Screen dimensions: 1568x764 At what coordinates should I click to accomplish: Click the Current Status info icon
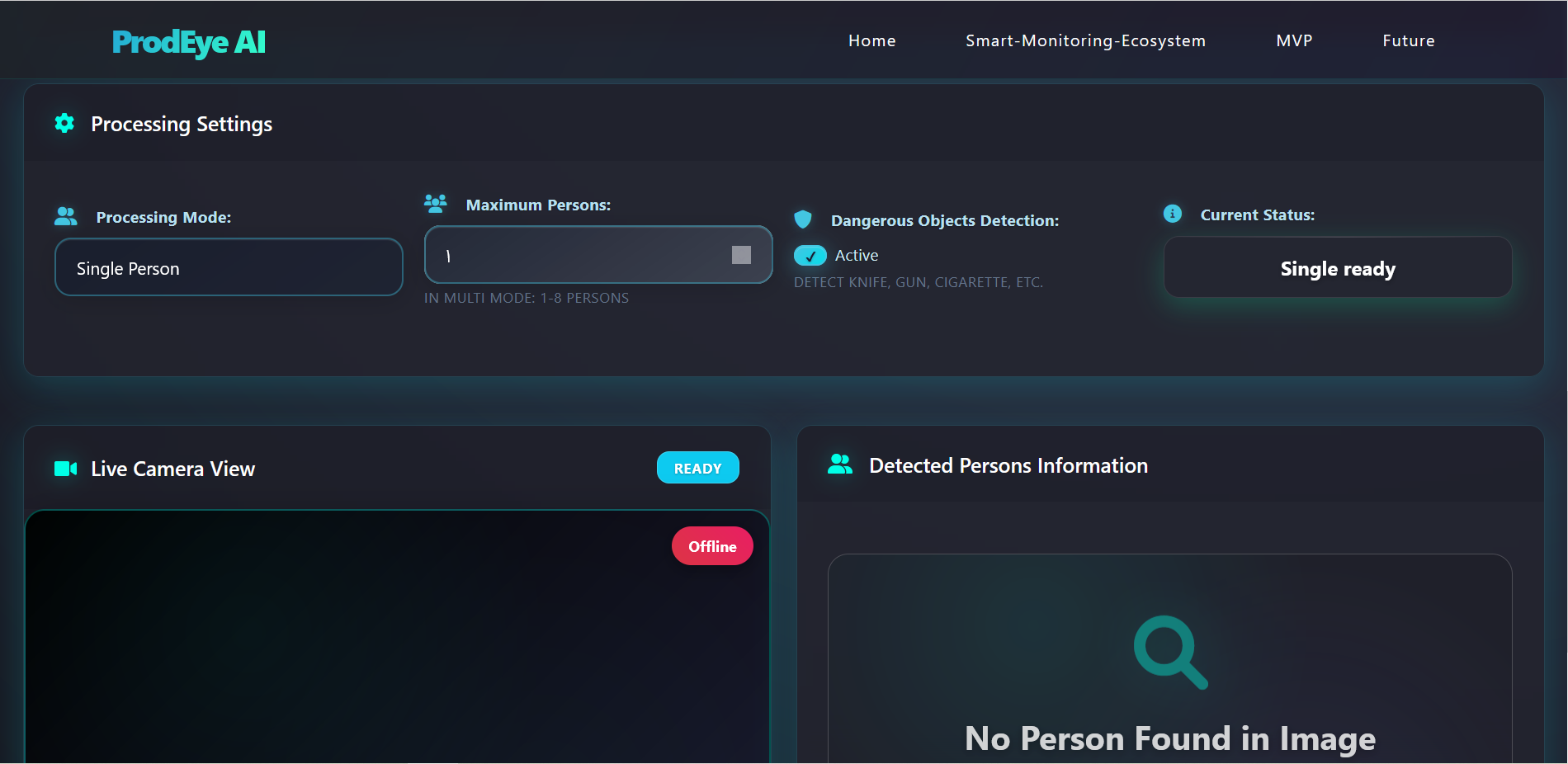point(1173,214)
